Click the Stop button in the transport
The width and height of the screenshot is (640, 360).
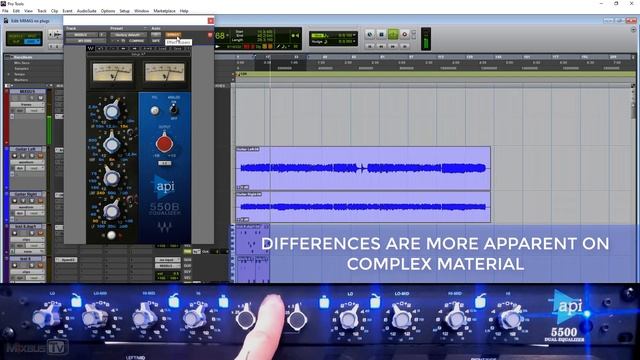(x=382, y=34)
